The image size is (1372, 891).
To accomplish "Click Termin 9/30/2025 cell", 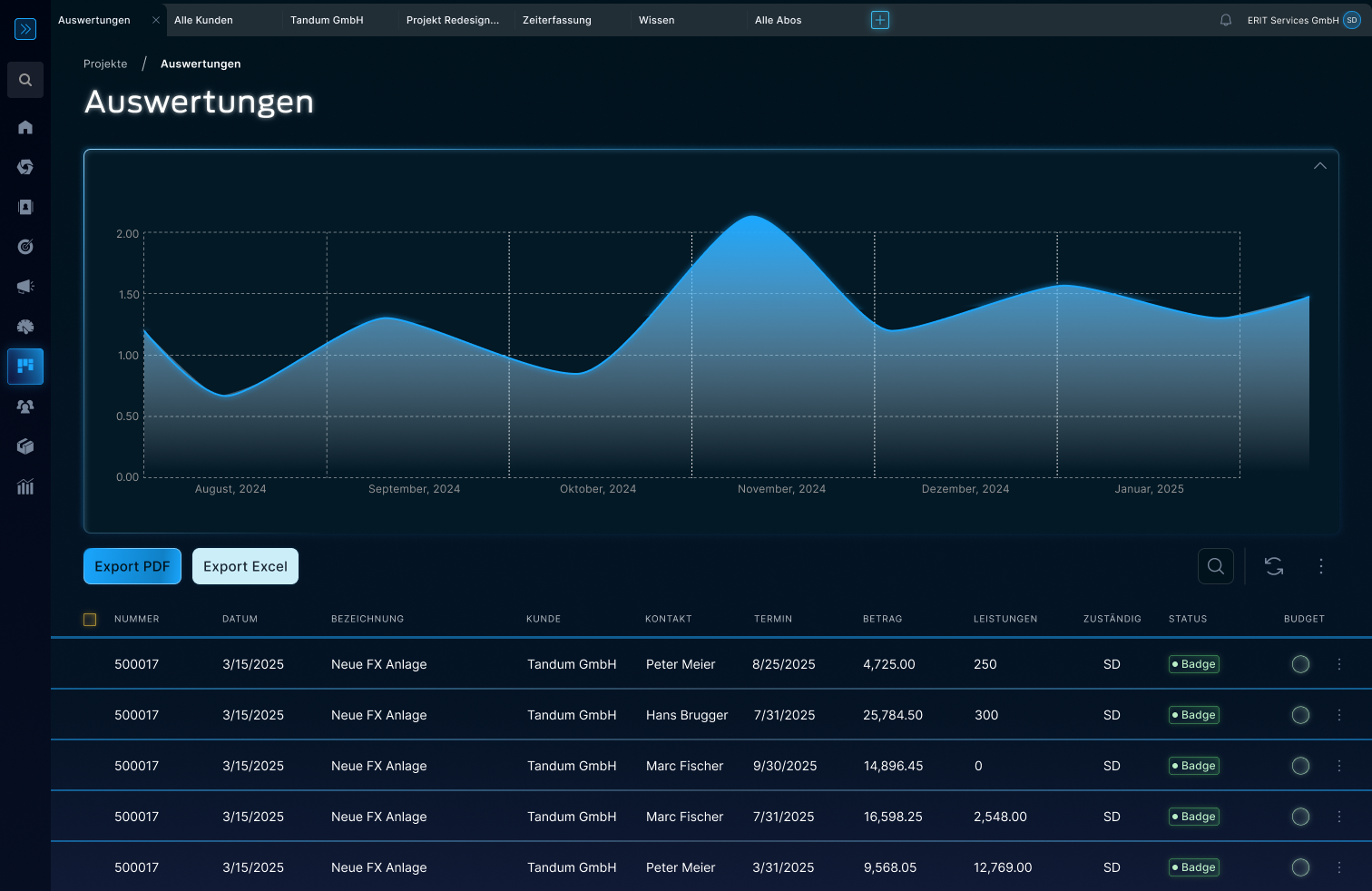I will (x=785, y=766).
